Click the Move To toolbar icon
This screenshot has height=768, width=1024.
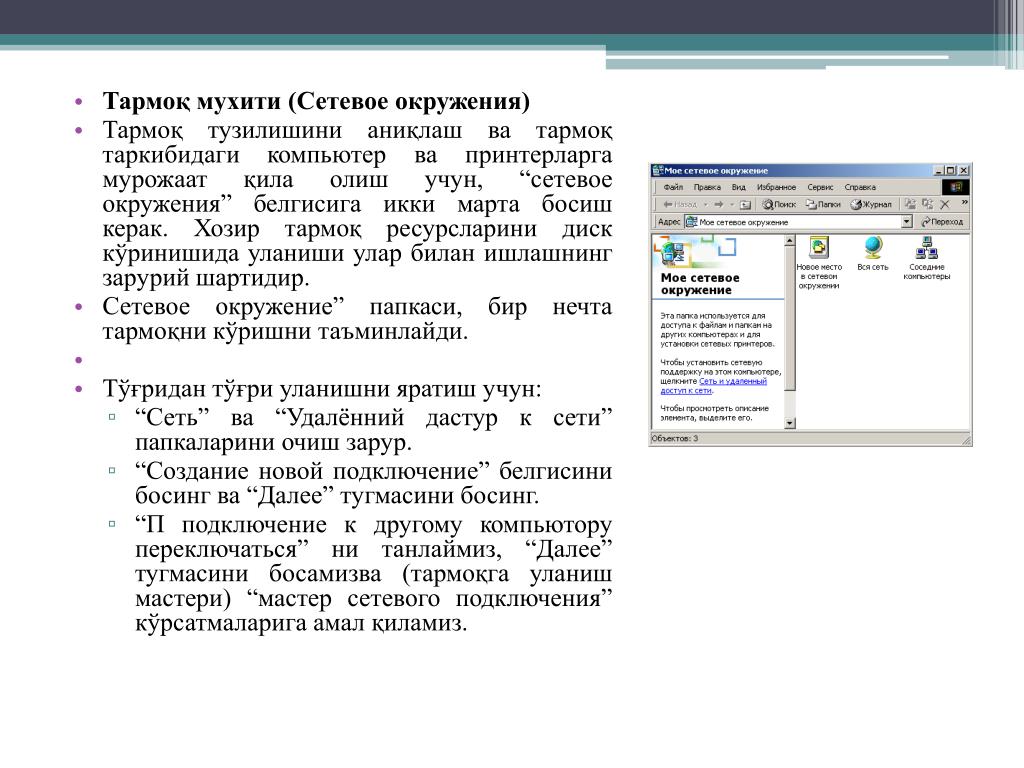click(x=910, y=204)
